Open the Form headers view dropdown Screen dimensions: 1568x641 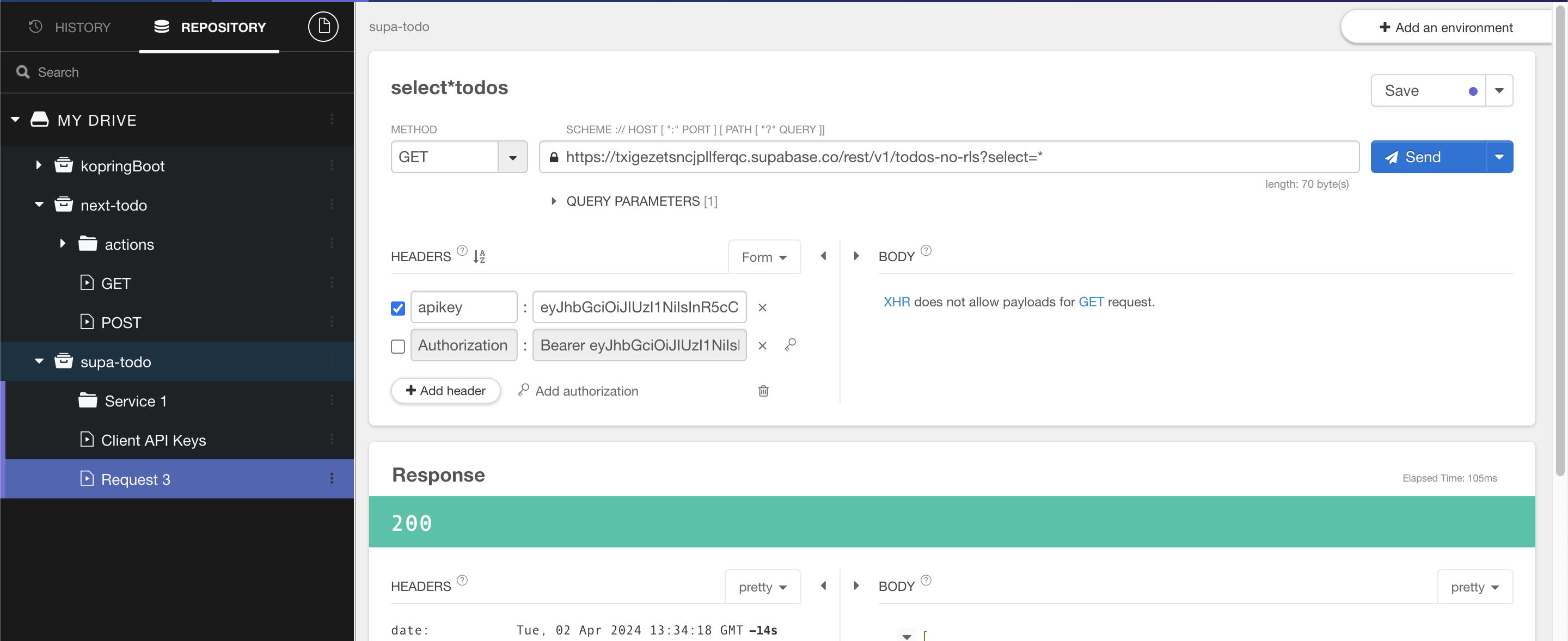coord(764,257)
